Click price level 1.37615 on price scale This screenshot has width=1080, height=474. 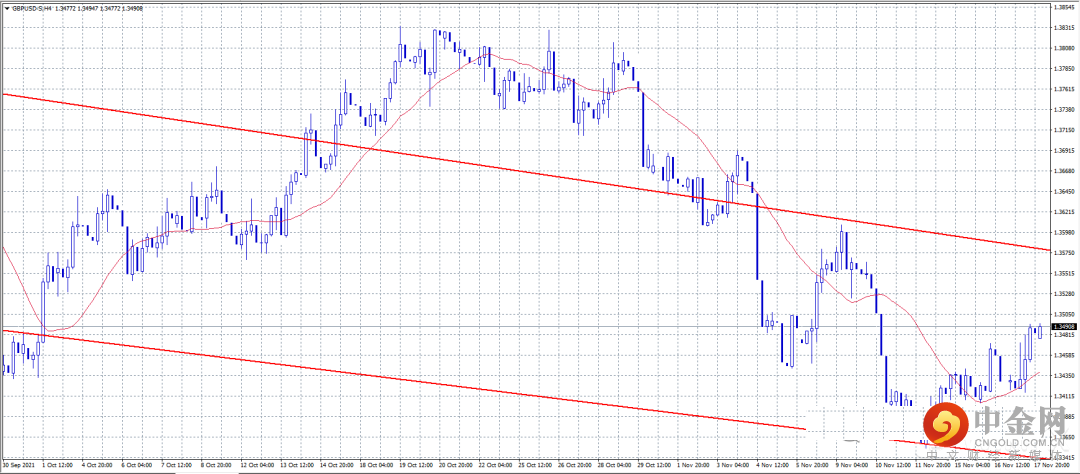pos(1066,89)
